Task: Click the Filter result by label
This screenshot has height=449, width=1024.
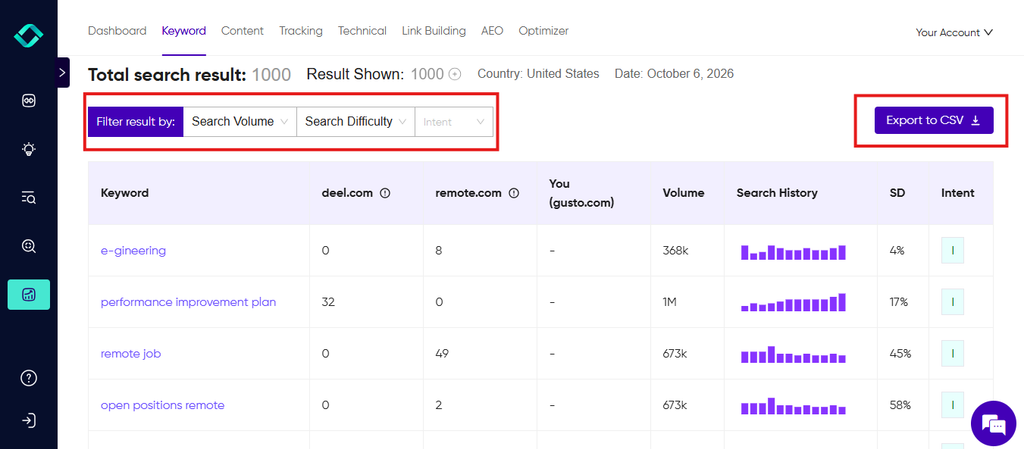Action: 136,122
